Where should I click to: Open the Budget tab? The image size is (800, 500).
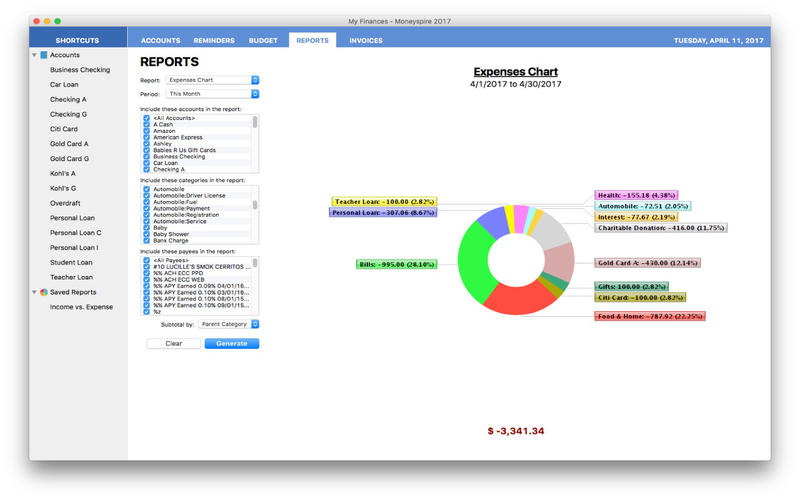pyautogui.click(x=263, y=40)
